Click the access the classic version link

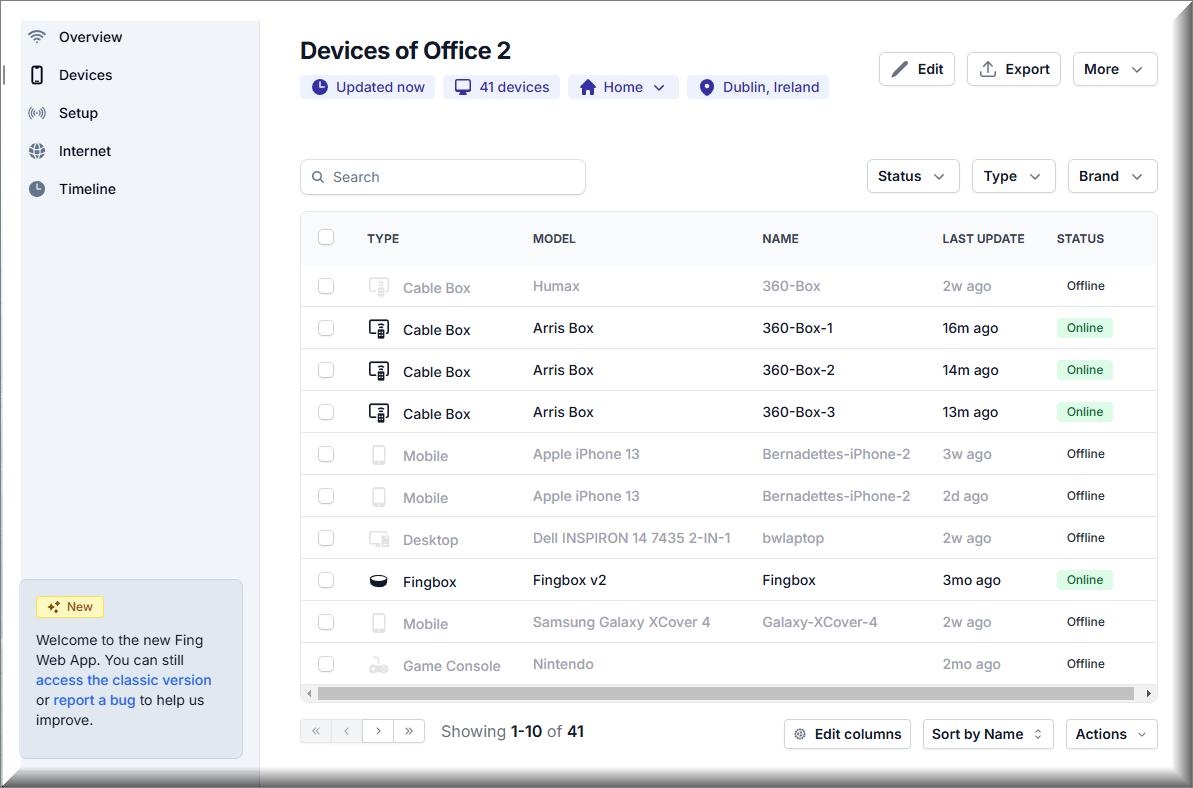pos(123,680)
